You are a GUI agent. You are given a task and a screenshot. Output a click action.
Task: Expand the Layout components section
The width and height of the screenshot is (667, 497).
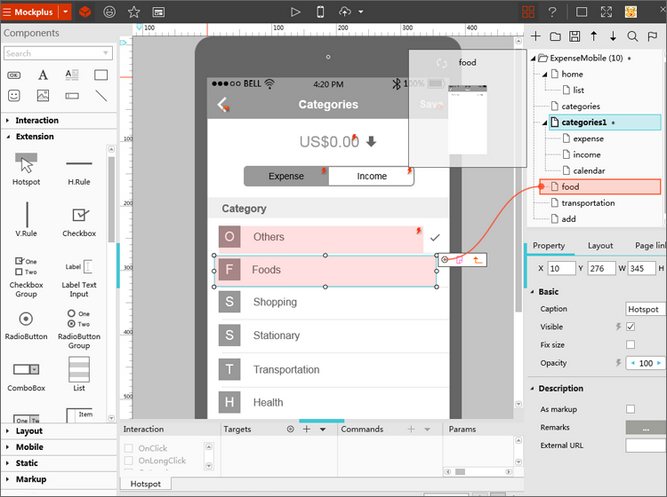point(29,431)
